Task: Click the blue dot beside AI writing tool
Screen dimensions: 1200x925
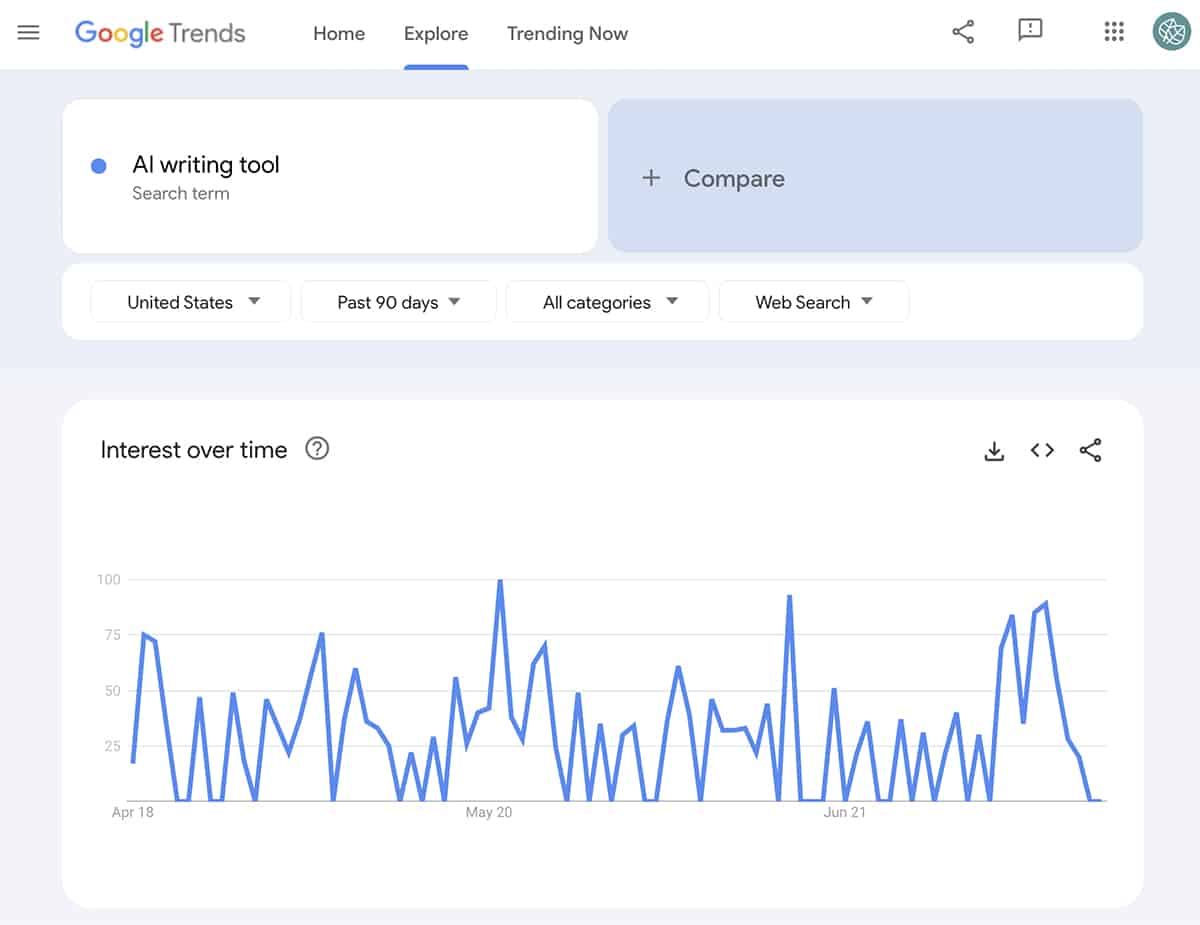Action: tap(99, 166)
